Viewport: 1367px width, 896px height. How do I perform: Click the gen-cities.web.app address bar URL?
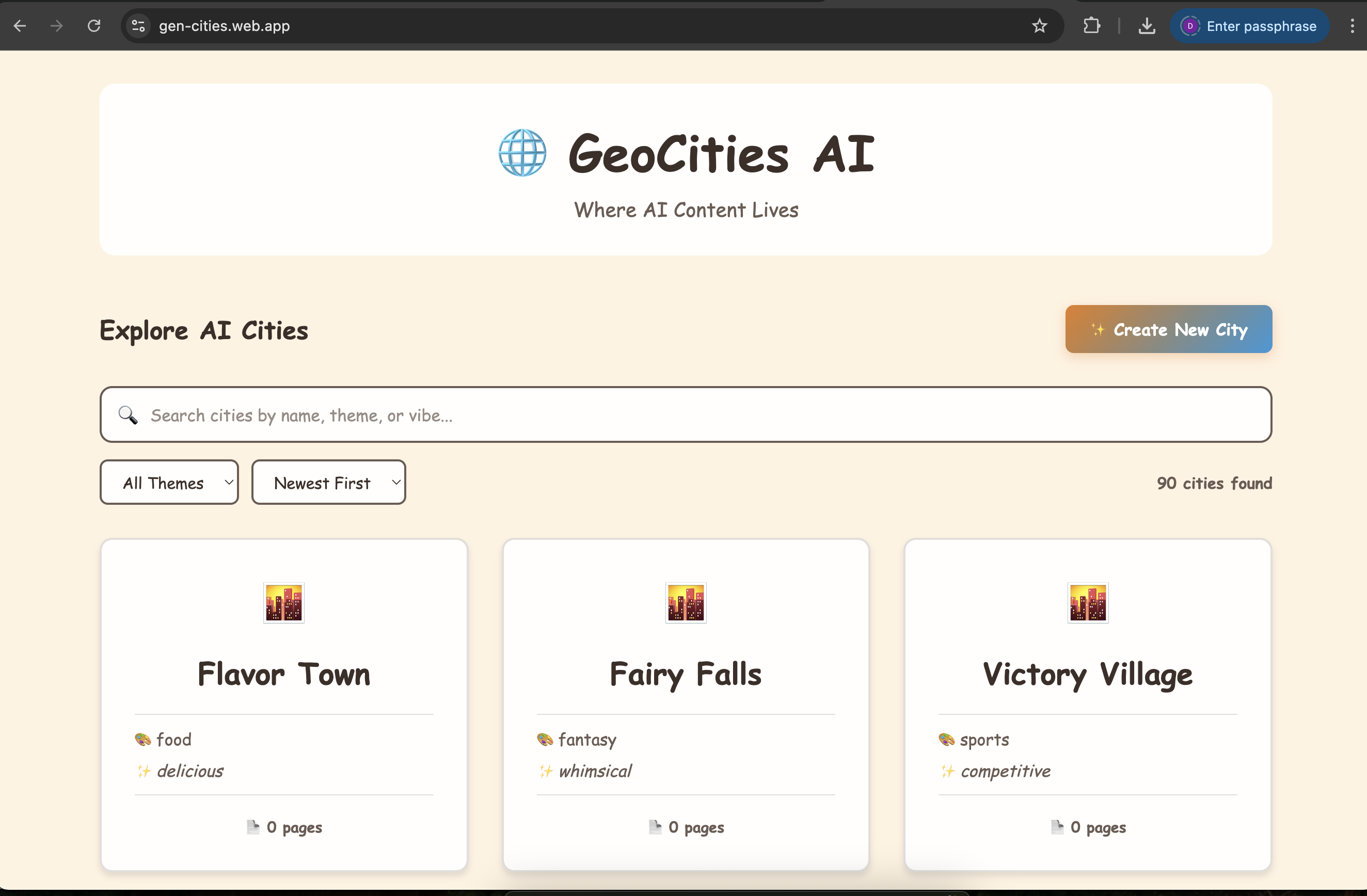point(224,26)
